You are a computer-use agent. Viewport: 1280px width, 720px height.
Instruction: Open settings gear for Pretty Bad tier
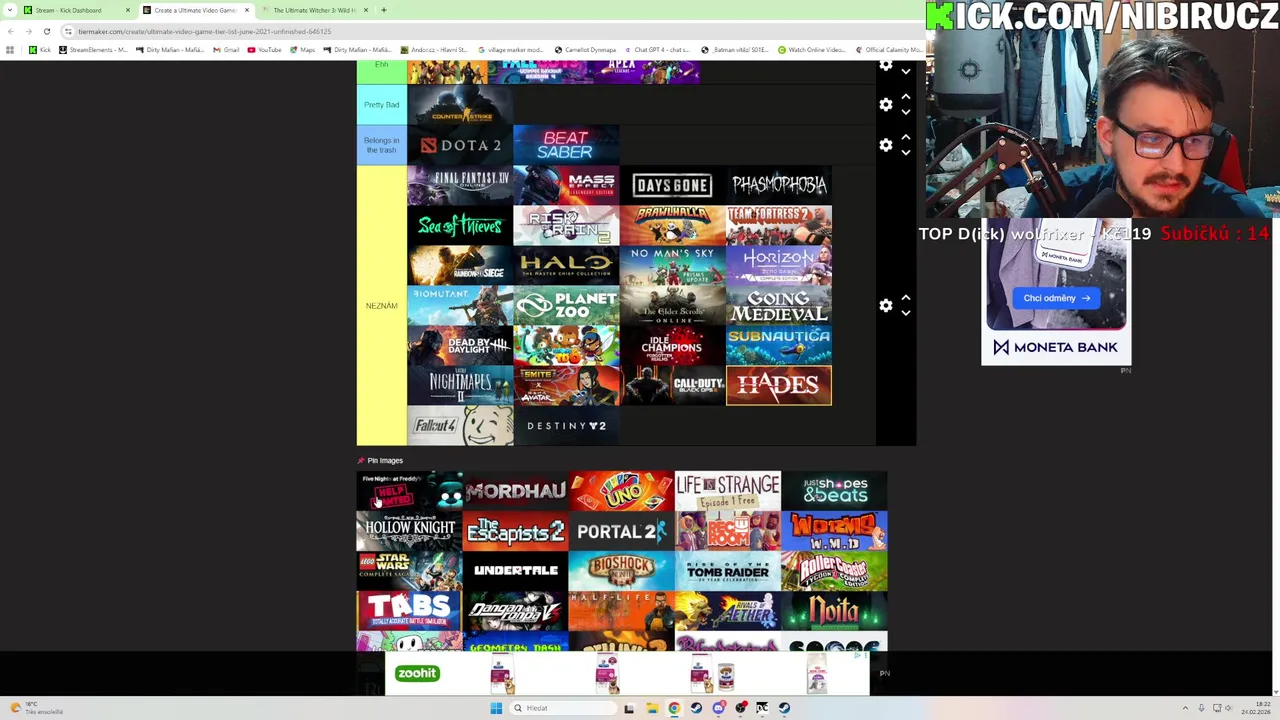pyautogui.click(x=885, y=105)
